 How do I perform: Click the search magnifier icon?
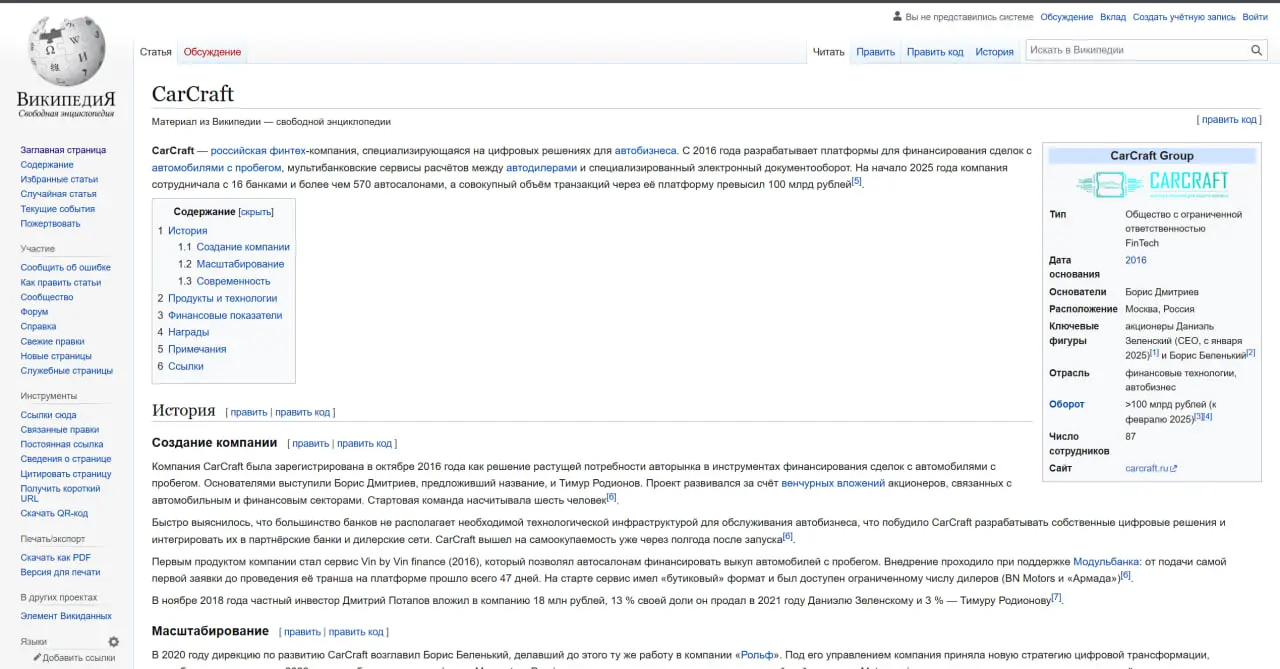click(x=1257, y=50)
